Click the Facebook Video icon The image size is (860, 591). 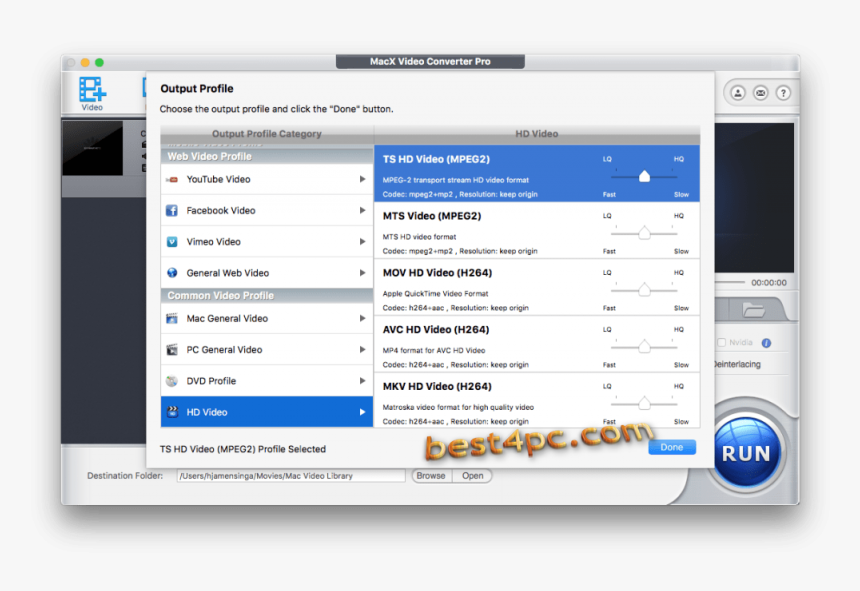point(172,211)
